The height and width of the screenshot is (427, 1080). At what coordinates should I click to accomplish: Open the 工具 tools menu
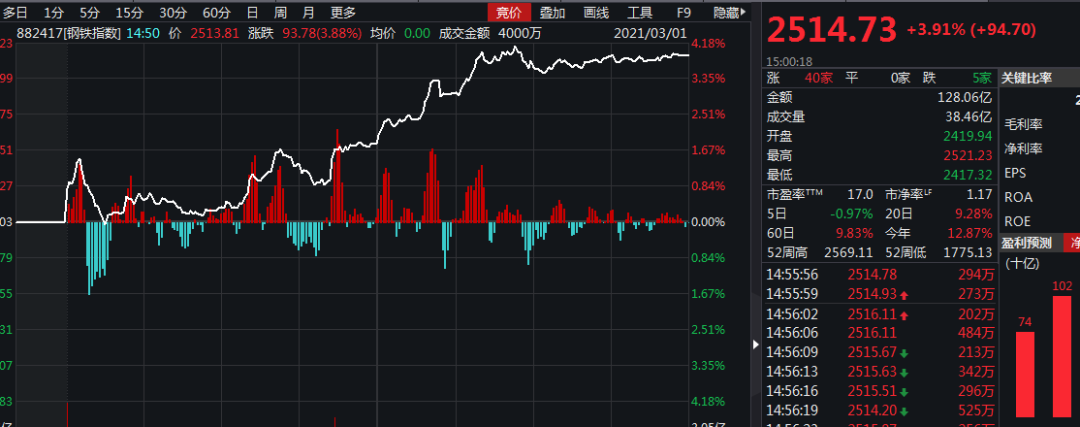click(x=639, y=13)
